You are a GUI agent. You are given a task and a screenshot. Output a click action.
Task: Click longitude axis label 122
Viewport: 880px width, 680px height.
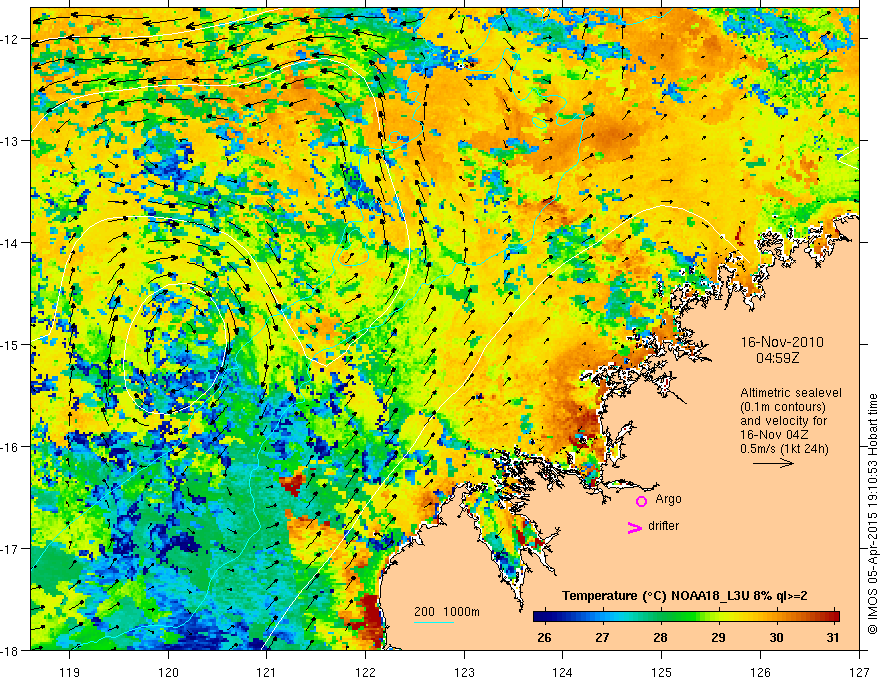click(x=365, y=672)
